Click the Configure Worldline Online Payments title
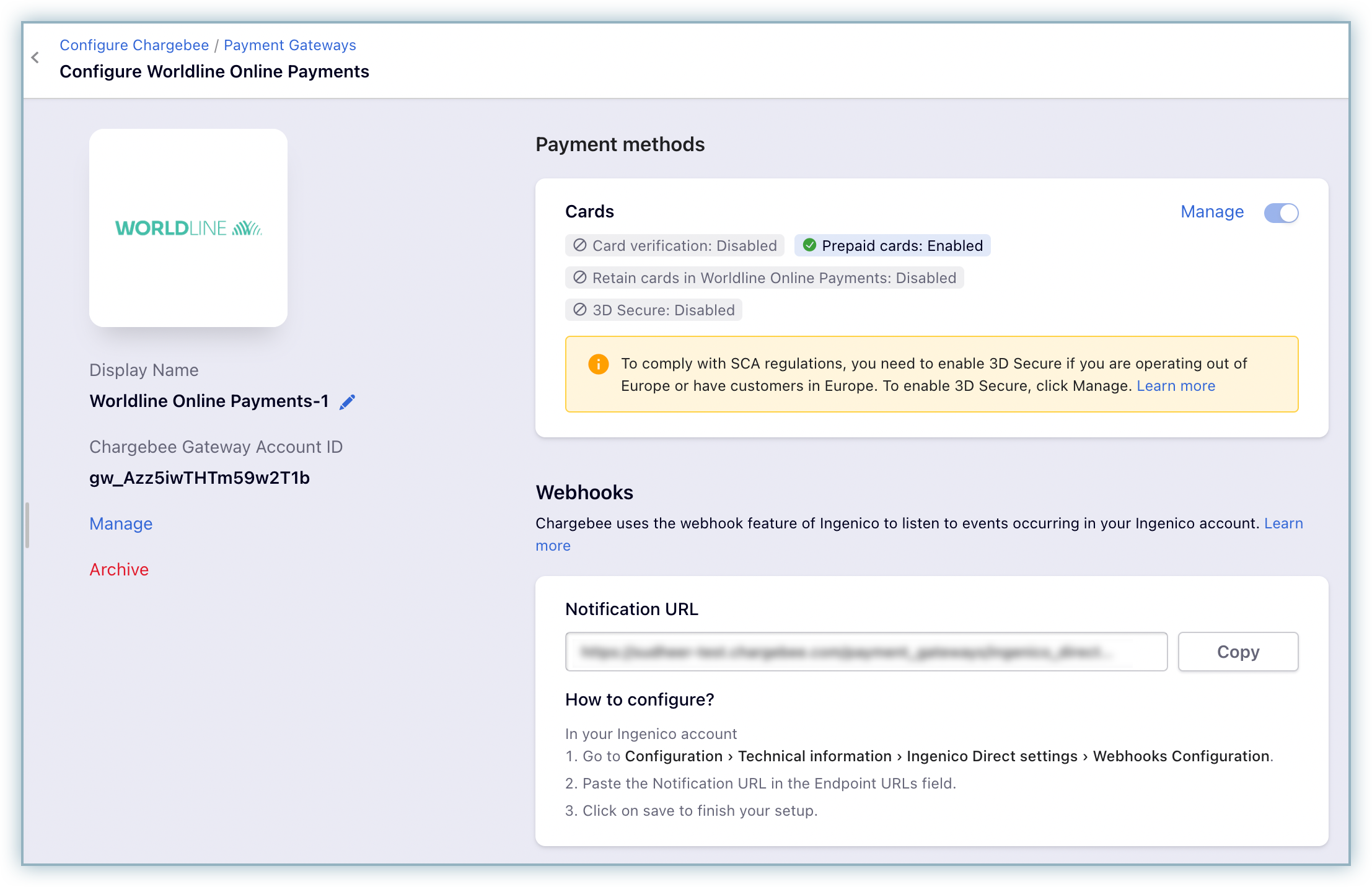Viewport: 1372px width, 887px height. pyautogui.click(x=214, y=72)
